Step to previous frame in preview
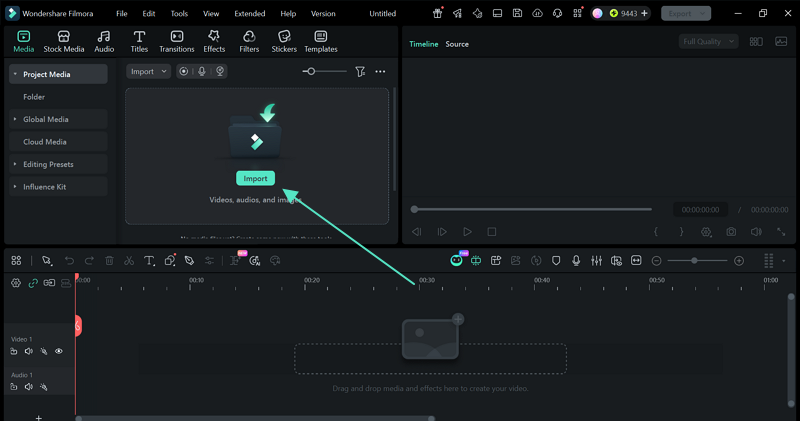Viewport: 800px width, 421px height. (x=416, y=232)
